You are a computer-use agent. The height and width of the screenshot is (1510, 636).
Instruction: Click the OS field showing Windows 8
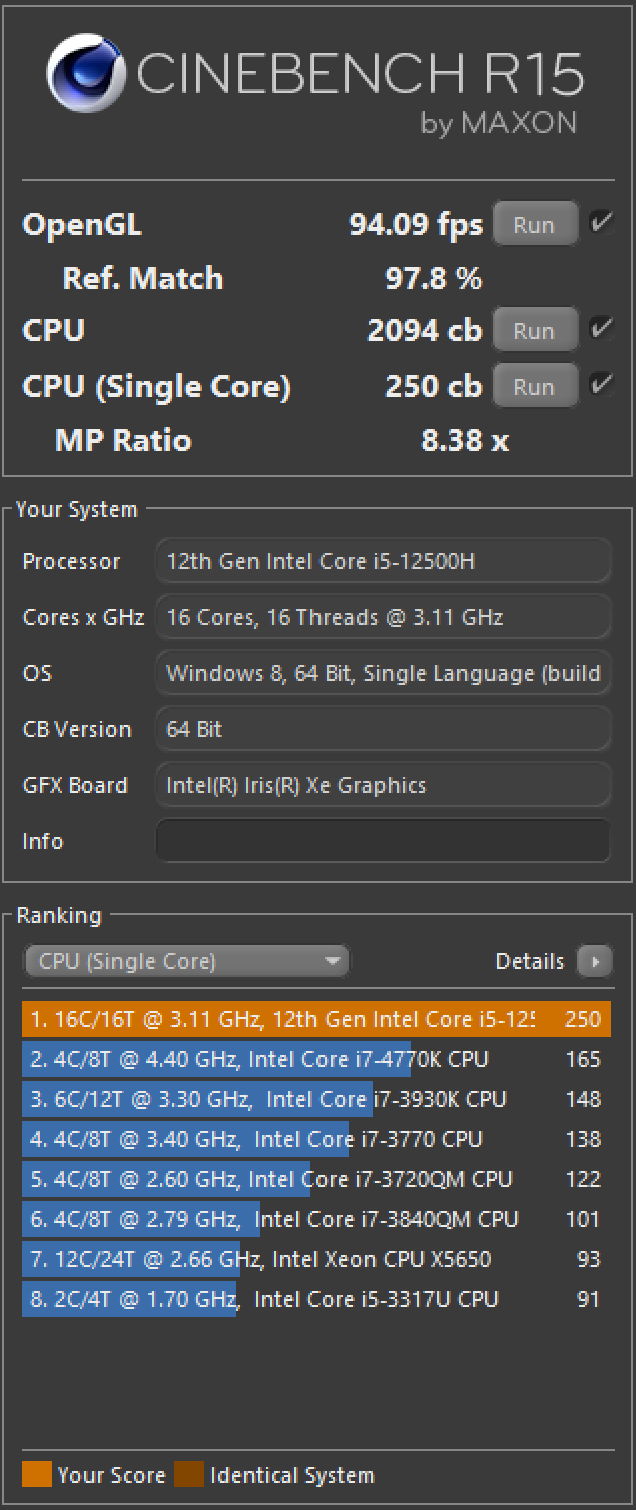tap(383, 673)
